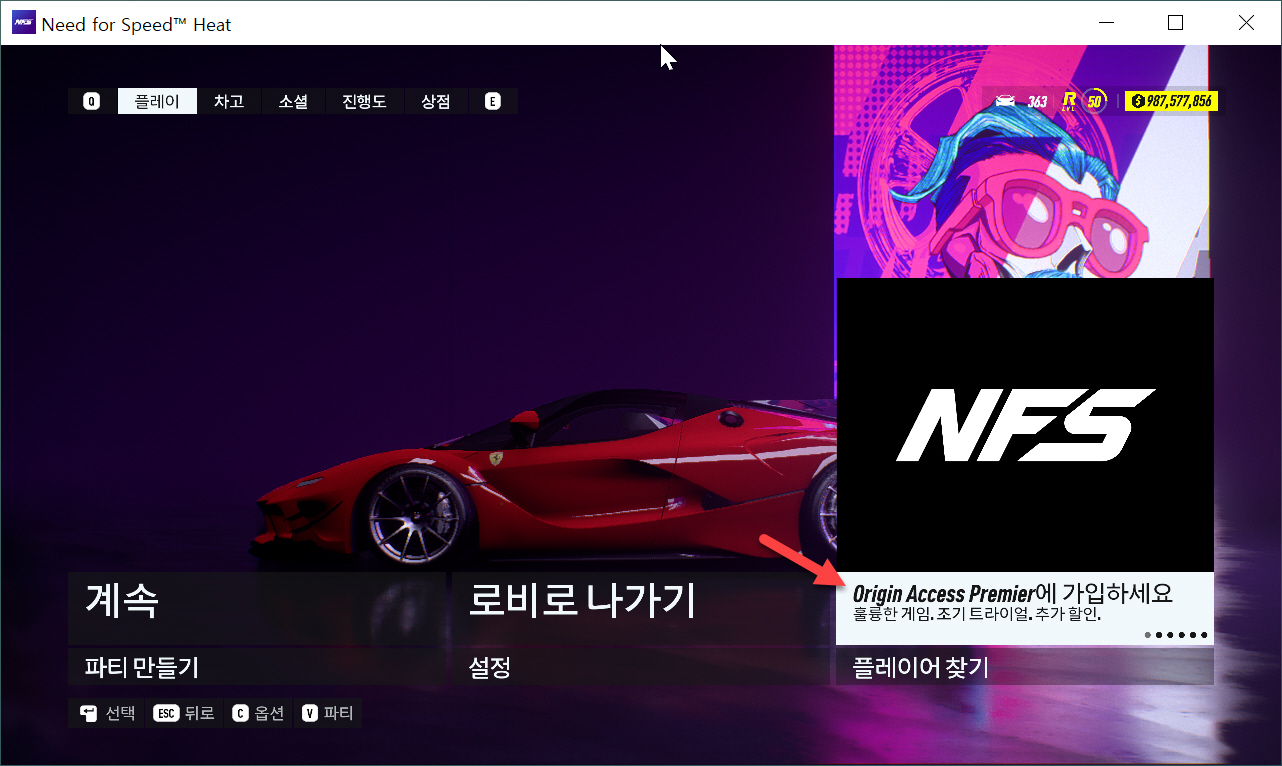Click 파티 만들기 to create party
The width and height of the screenshot is (1282, 766).
[257, 666]
